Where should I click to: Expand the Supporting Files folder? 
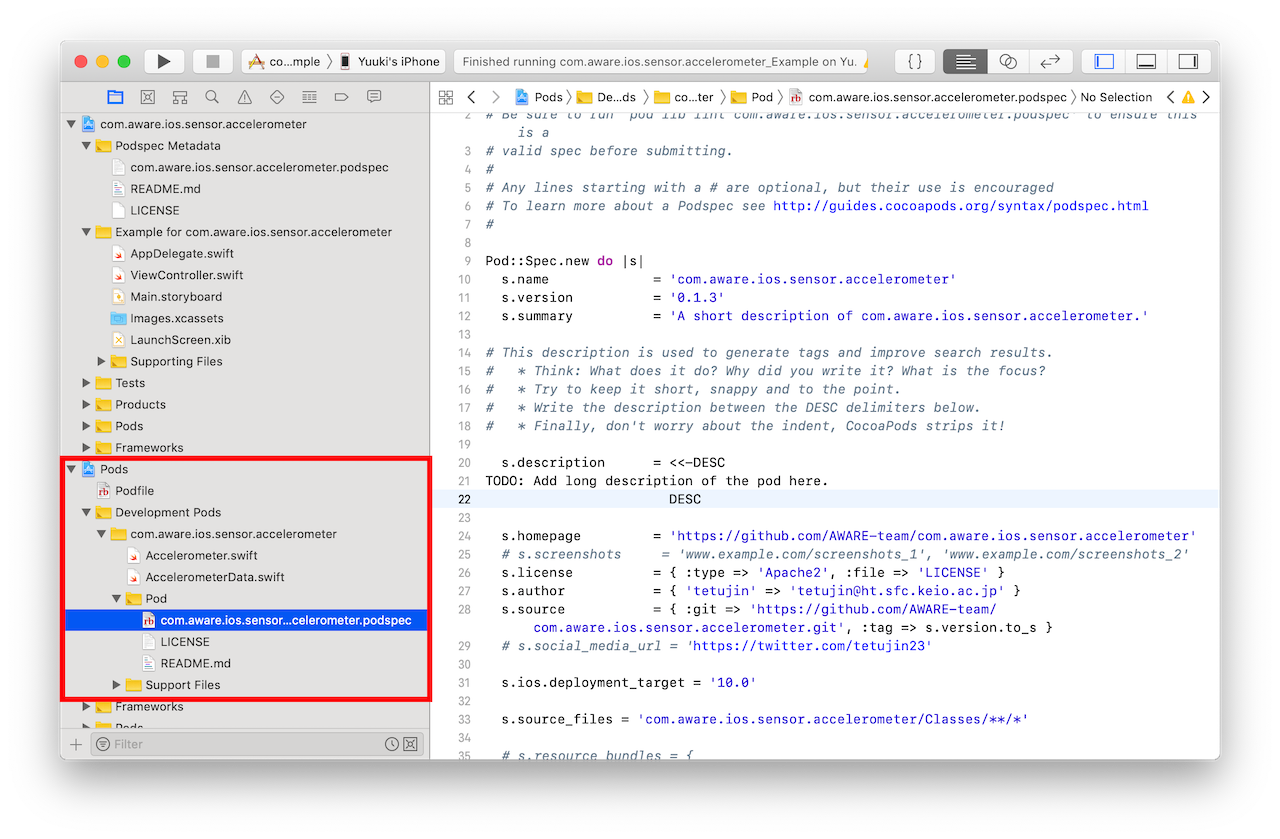pyautogui.click(x=102, y=362)
